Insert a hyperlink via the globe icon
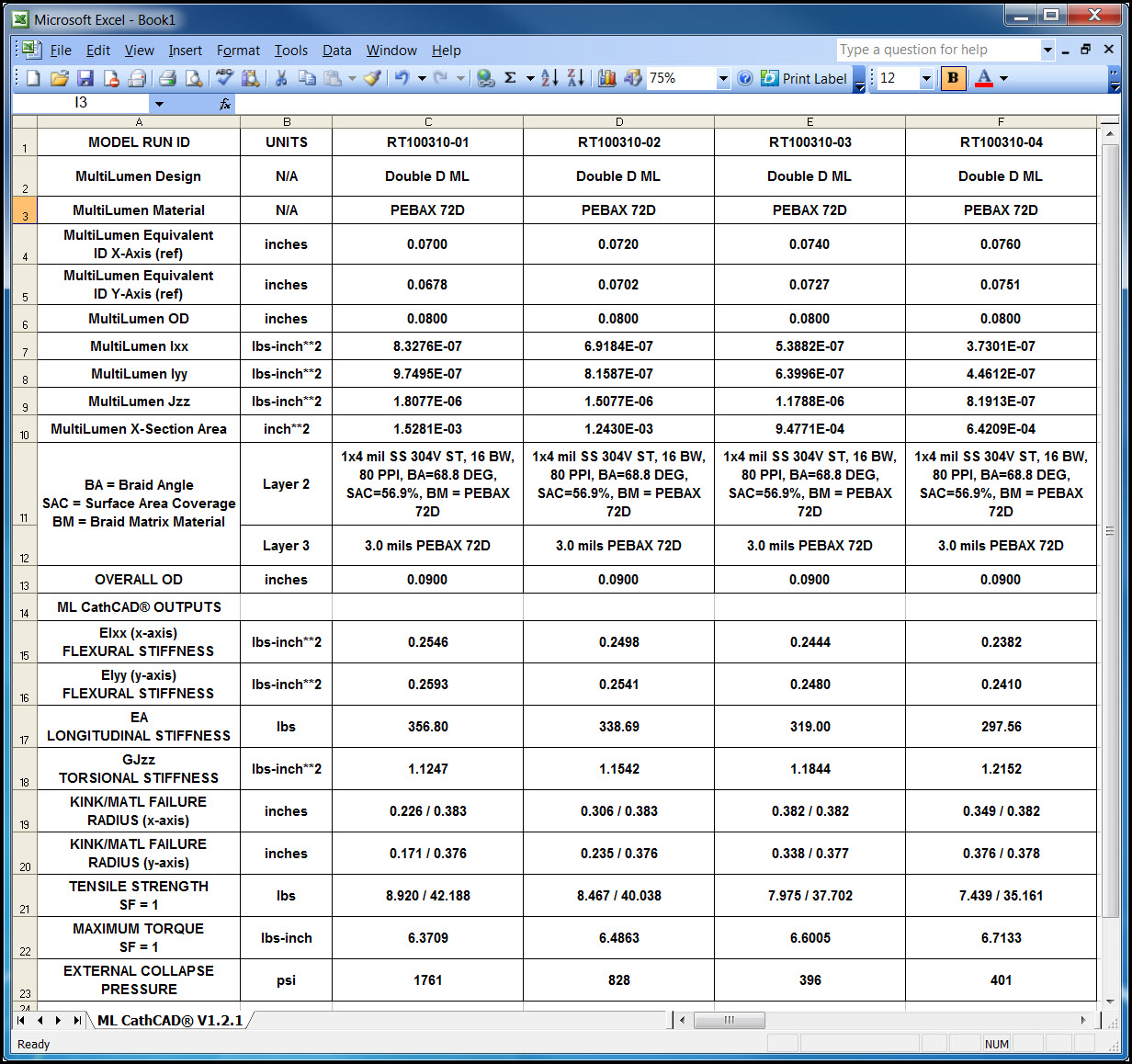This screenshot has height=1064, width=1132. pos(485,79)
